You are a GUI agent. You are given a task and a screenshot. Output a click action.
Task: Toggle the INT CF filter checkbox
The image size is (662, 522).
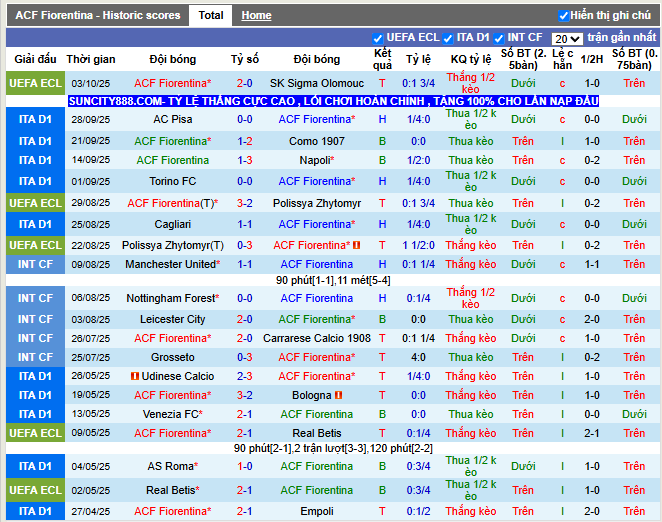pyautogui.click(x=499, y=38)
